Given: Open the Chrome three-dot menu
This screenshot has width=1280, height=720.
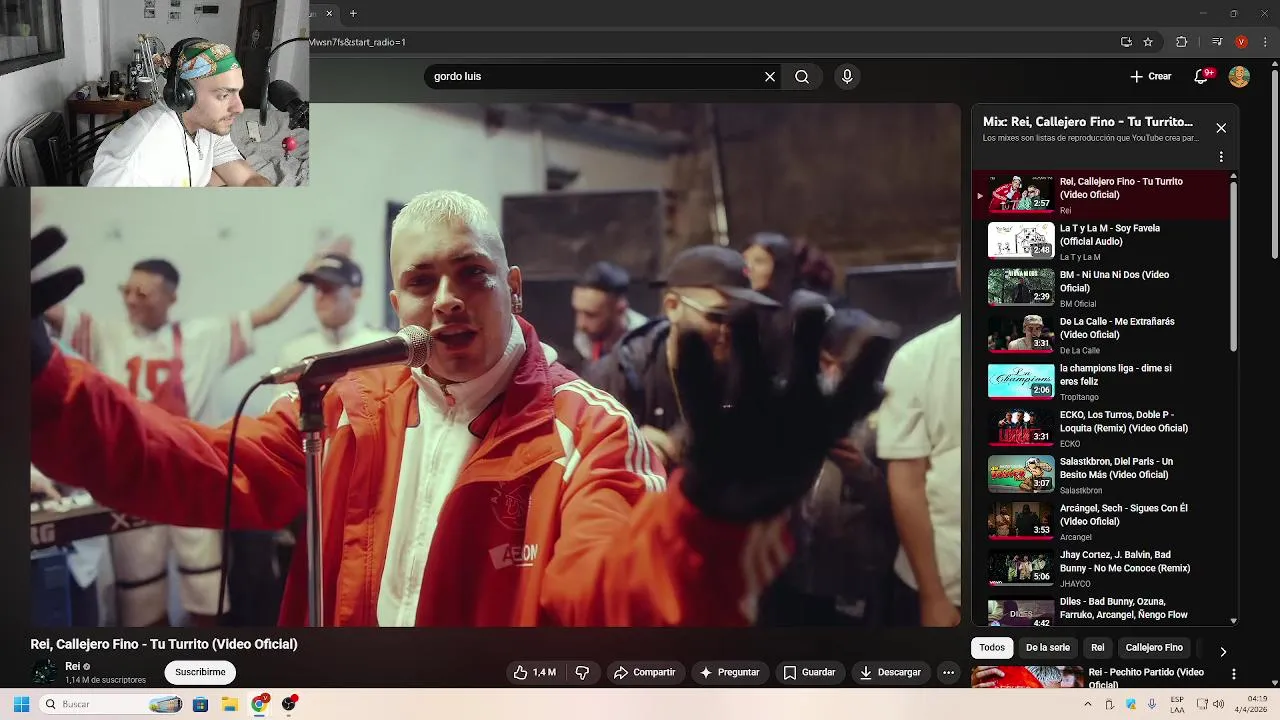Looking at the screenshot, I should pyautogui.click(x=1265, y=42).
